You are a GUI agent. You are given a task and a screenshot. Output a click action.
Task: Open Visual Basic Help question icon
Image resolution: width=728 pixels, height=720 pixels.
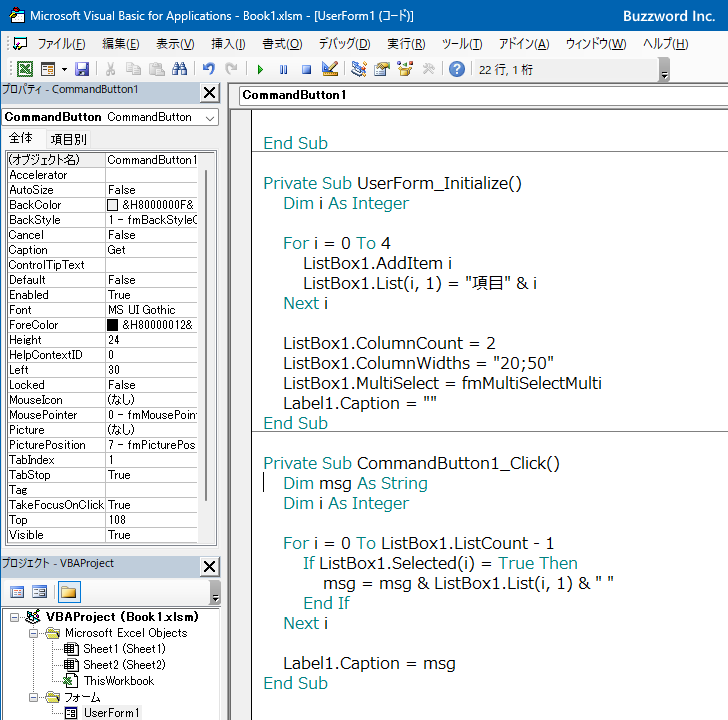point(457,70)
